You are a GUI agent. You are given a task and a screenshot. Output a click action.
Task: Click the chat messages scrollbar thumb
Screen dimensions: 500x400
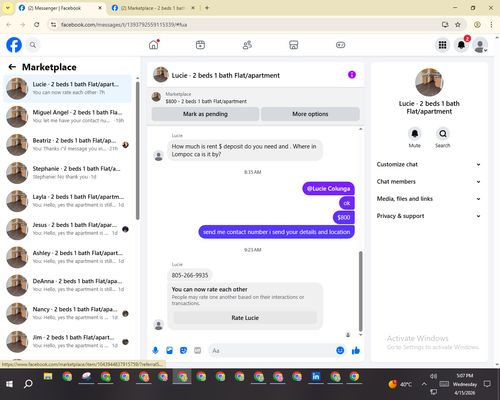pyautogui.click(x=360, y=291)
